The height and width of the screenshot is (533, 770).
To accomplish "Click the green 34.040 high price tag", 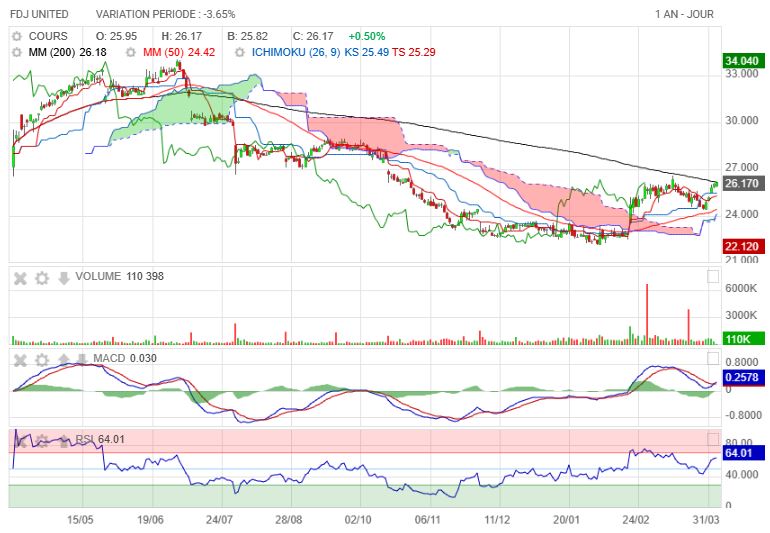I will (x=743, y=61).
